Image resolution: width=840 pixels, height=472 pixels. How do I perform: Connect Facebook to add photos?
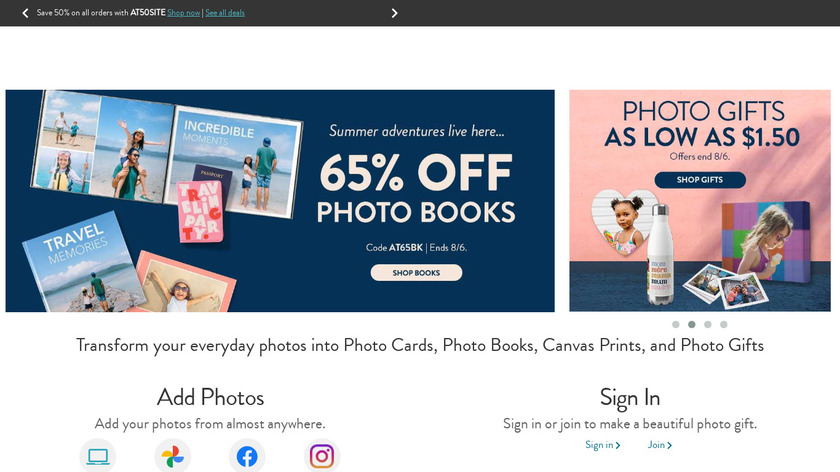coord(247,456)
